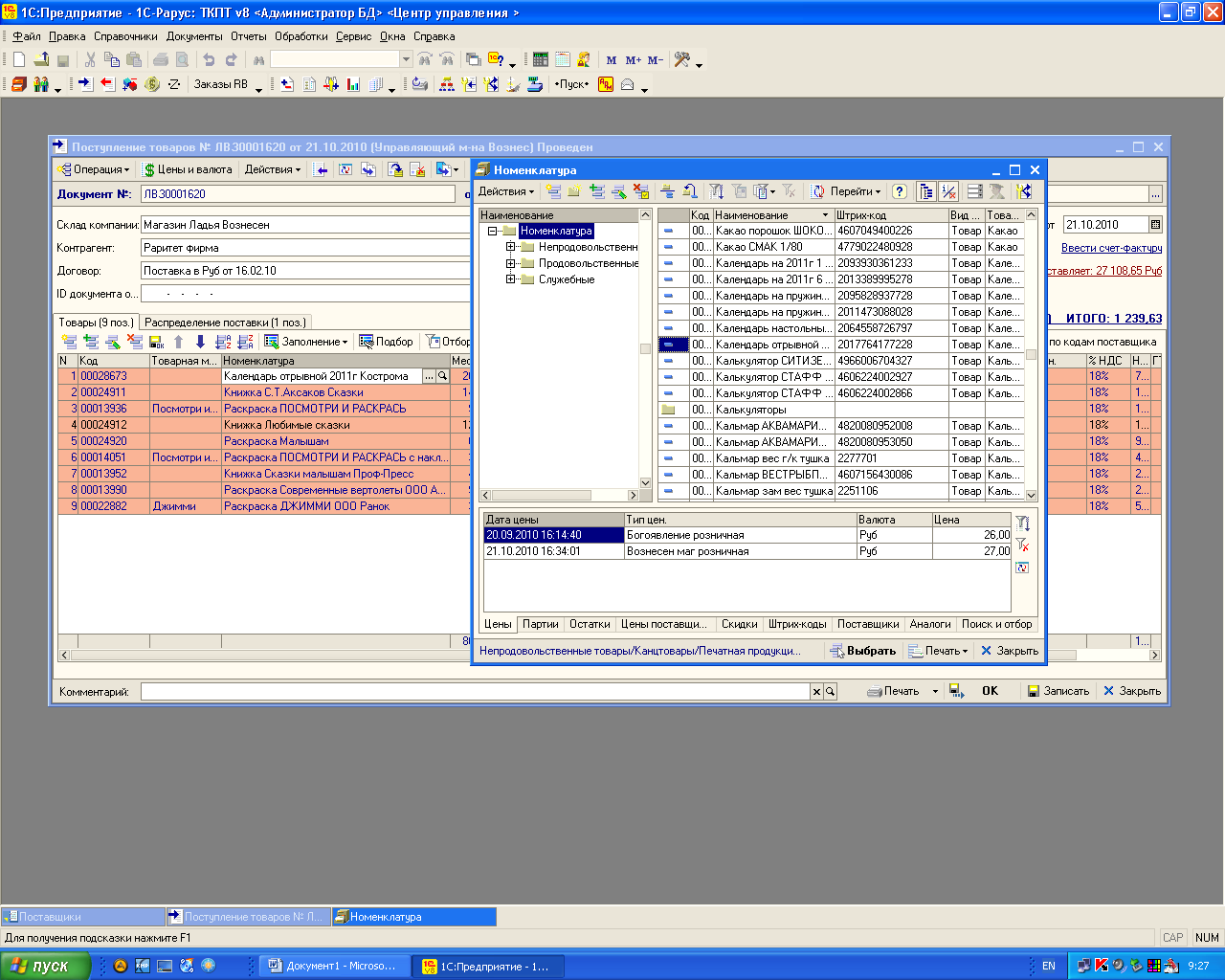
Task: Click Документ1 - Microsoft Word taskbar button
Action: [x=334, y=967]
